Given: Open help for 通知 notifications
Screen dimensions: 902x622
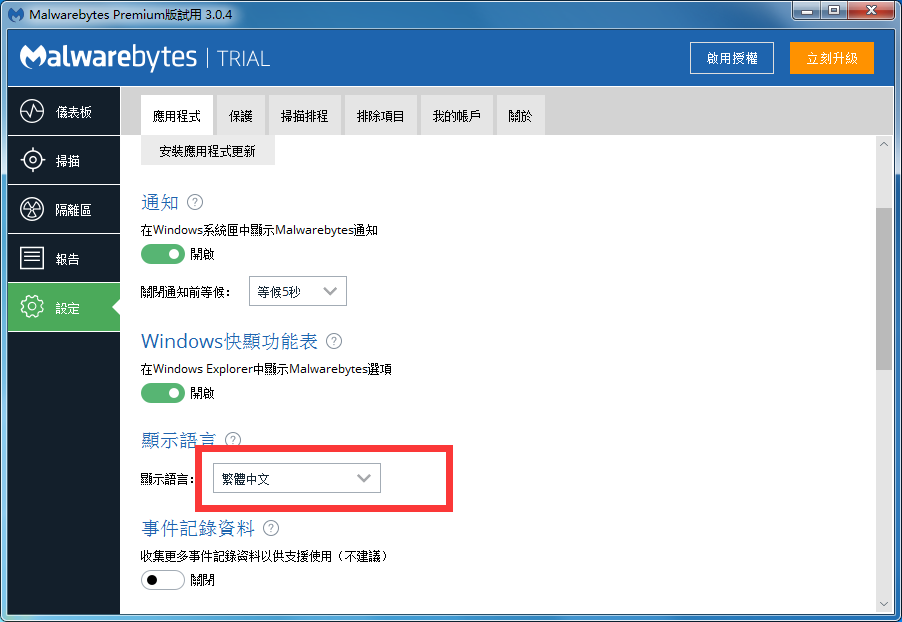Looking at the screenshot, I should click(194, 202).
